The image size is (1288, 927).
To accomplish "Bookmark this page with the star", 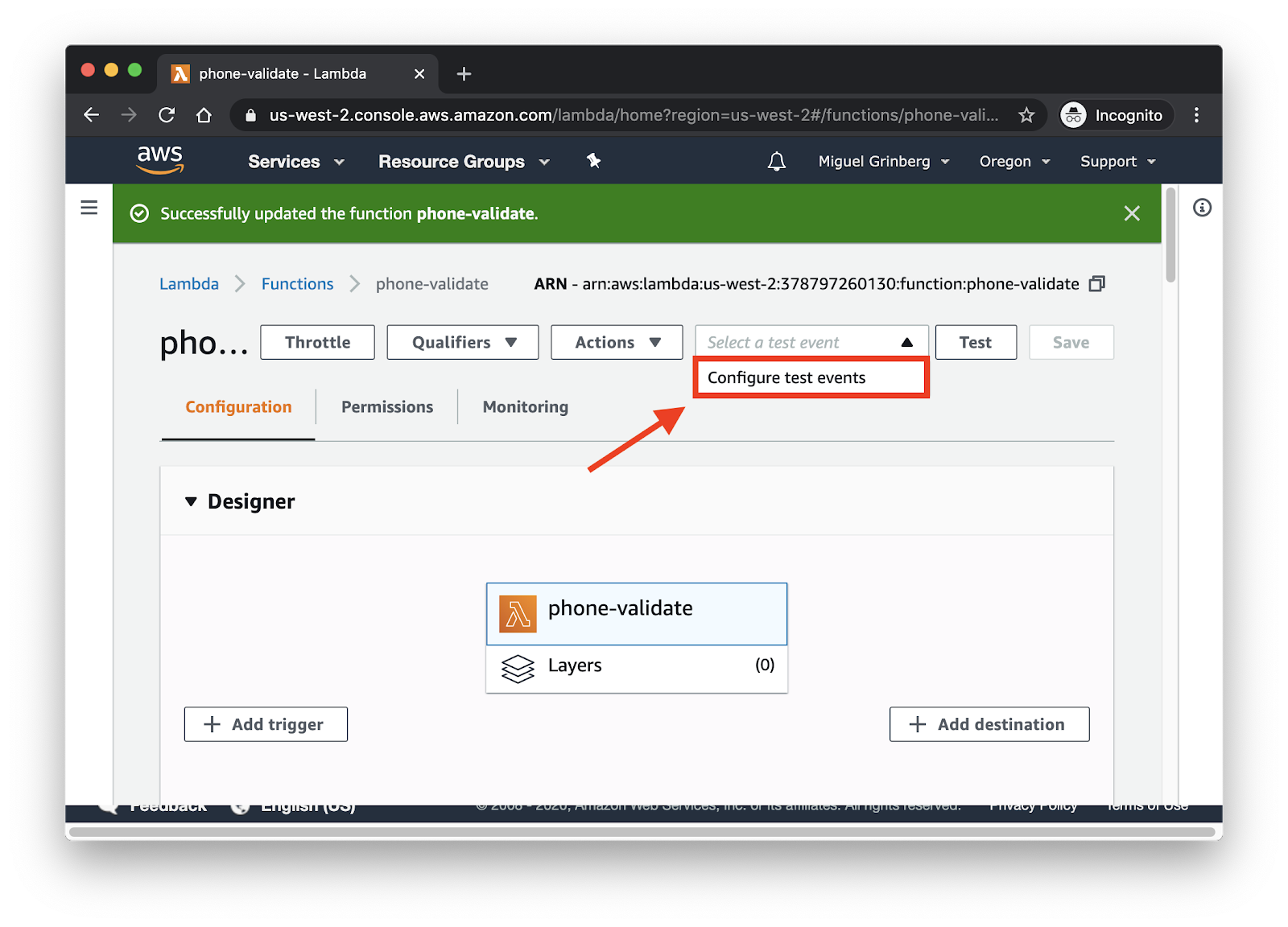I will [1026, 115].
